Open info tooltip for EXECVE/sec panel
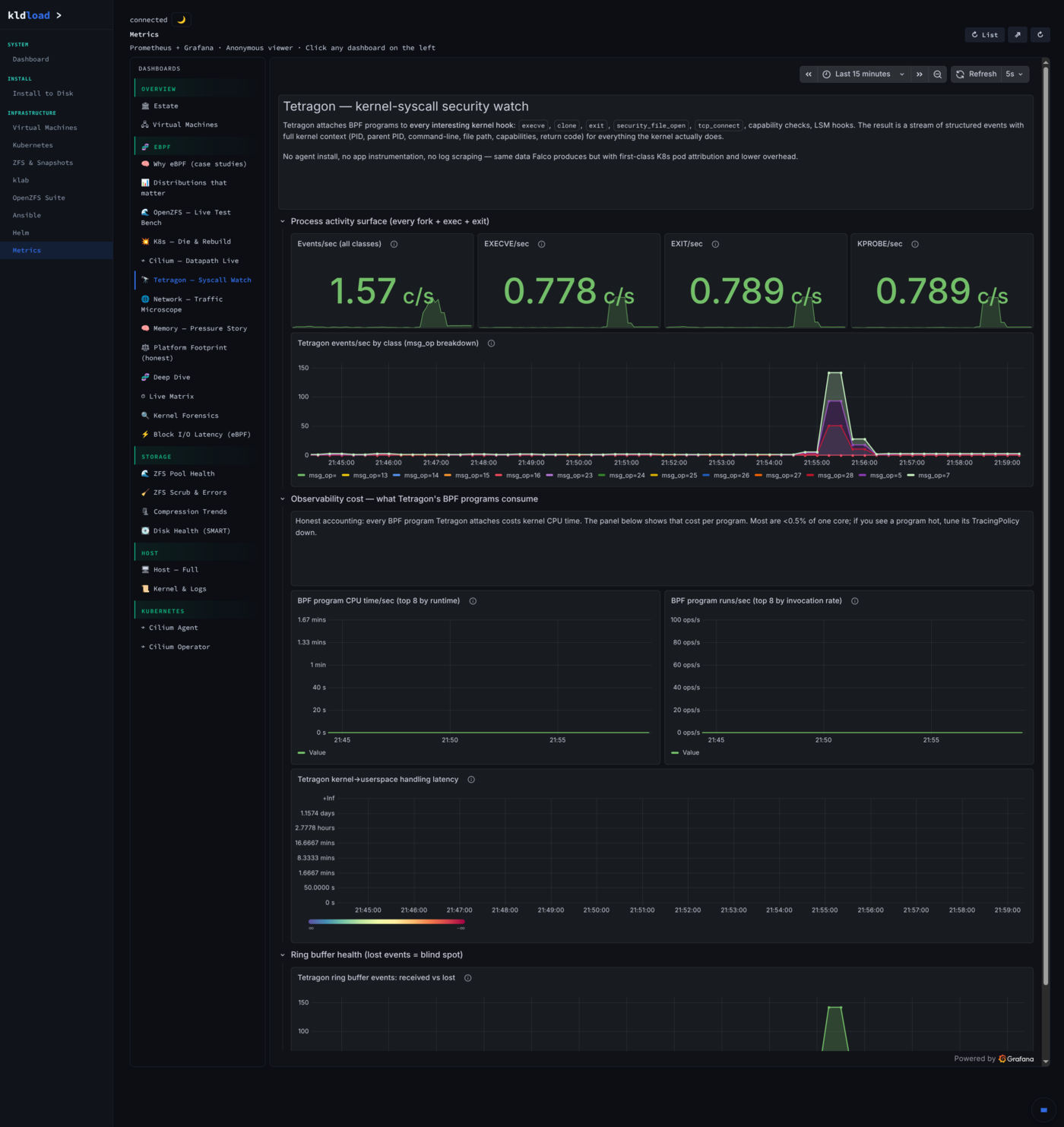The height and width of the screenshot is (1127, 1064). 541,244
